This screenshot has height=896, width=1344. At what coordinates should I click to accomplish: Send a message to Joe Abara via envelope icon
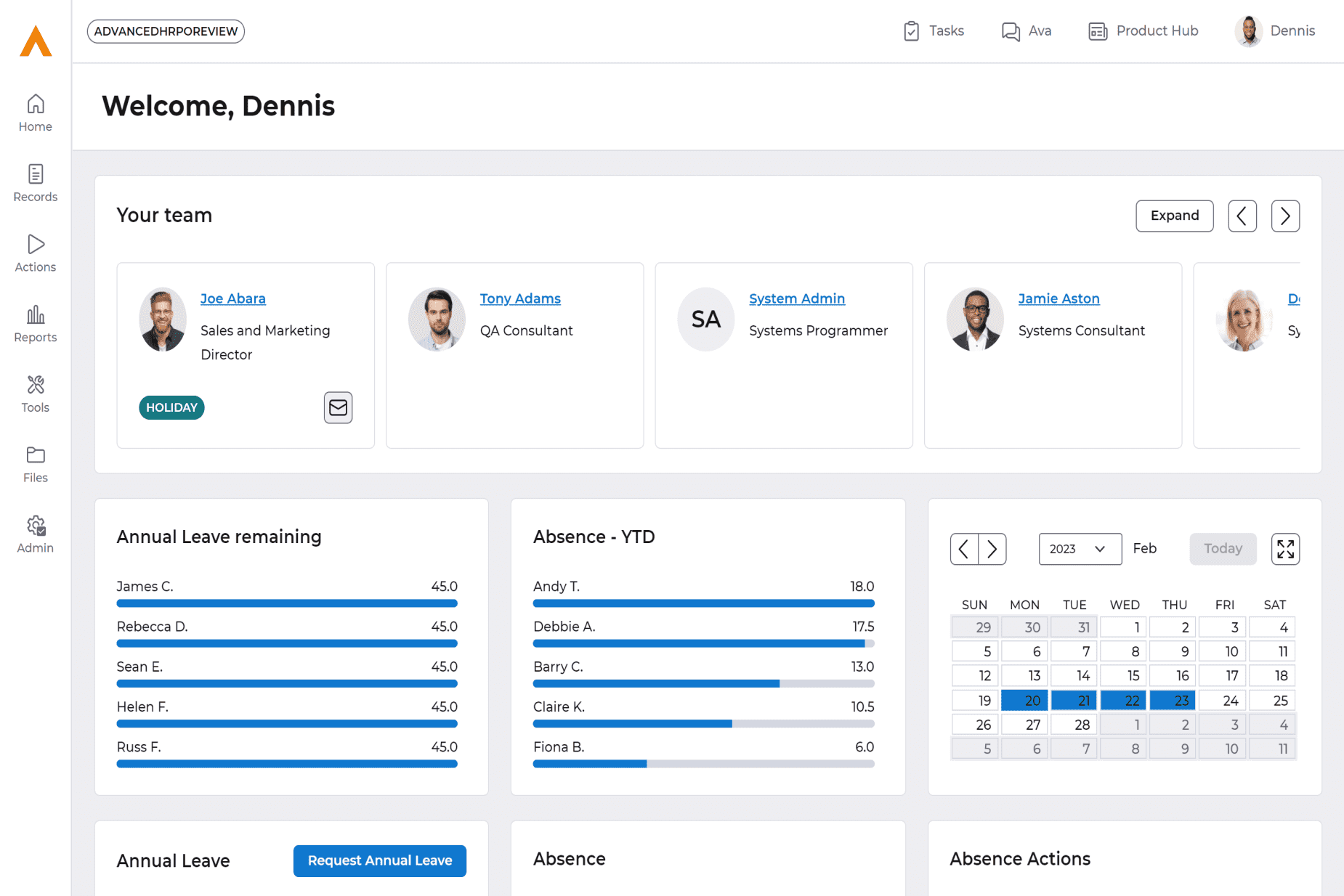pos(337,407)
